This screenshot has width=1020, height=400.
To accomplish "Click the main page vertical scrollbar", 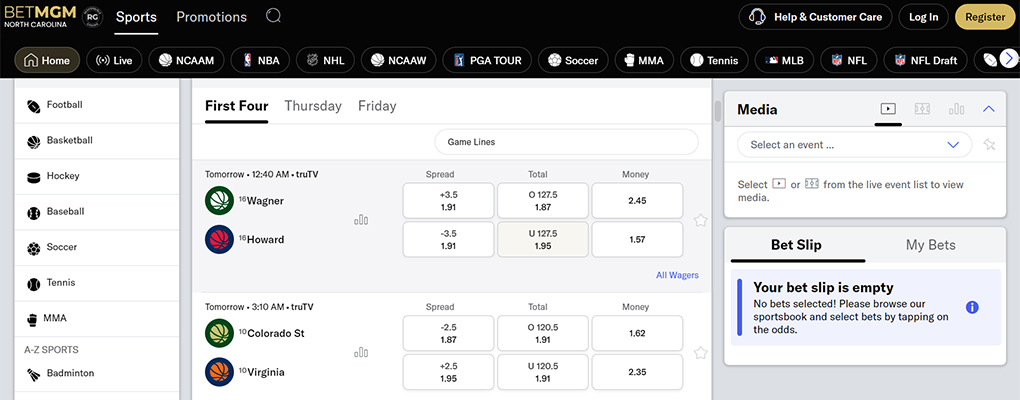I will (718, 111).
